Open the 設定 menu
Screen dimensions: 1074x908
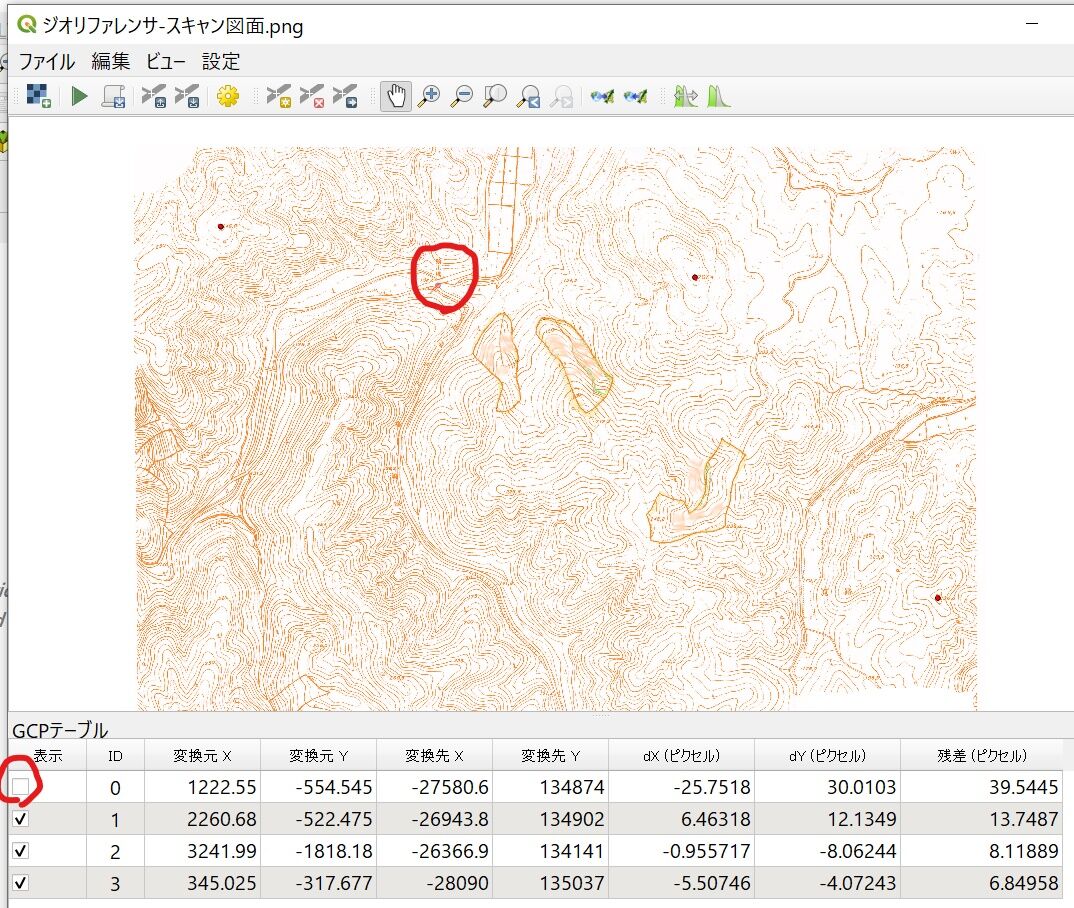pyautogui.click(x=221, y=62)
